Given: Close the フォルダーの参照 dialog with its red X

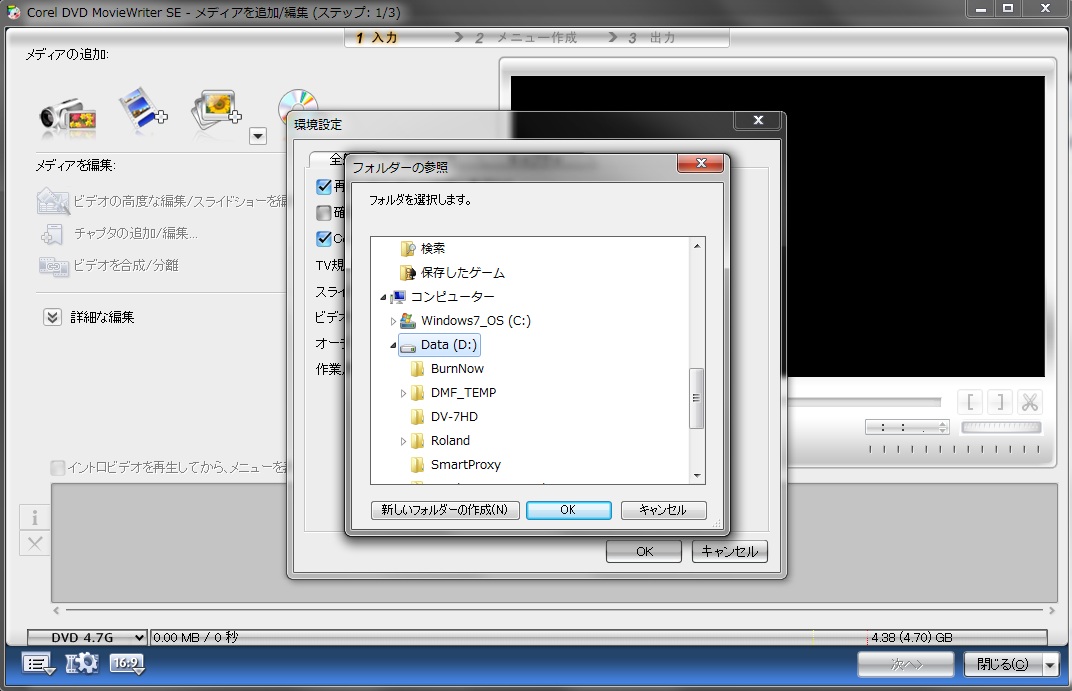Looking at the screenshot, I should (701, 163).
